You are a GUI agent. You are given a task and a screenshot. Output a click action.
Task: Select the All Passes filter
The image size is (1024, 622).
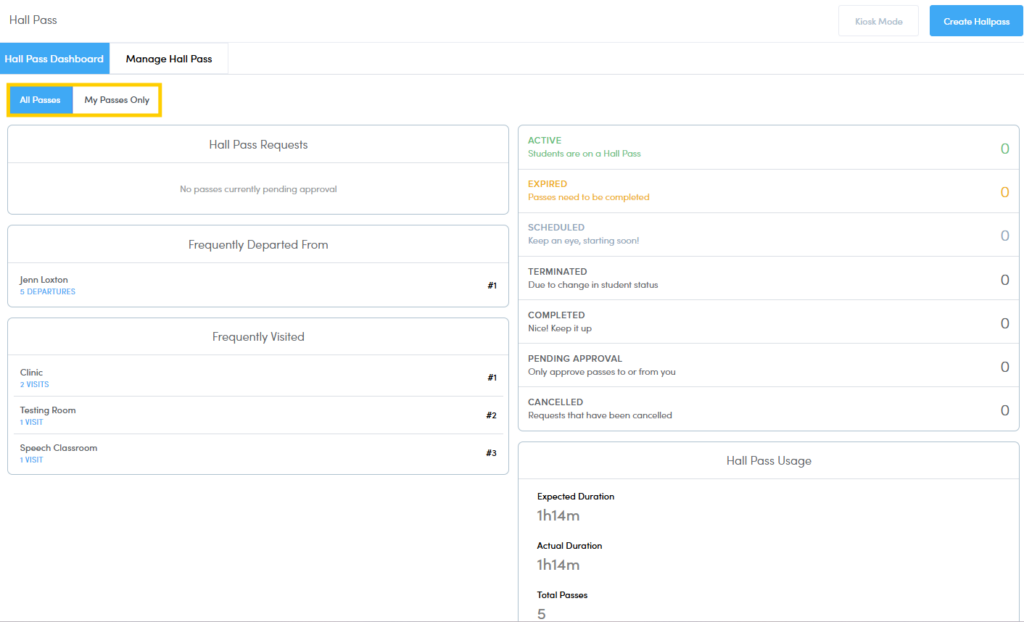[x=40, y=100]
